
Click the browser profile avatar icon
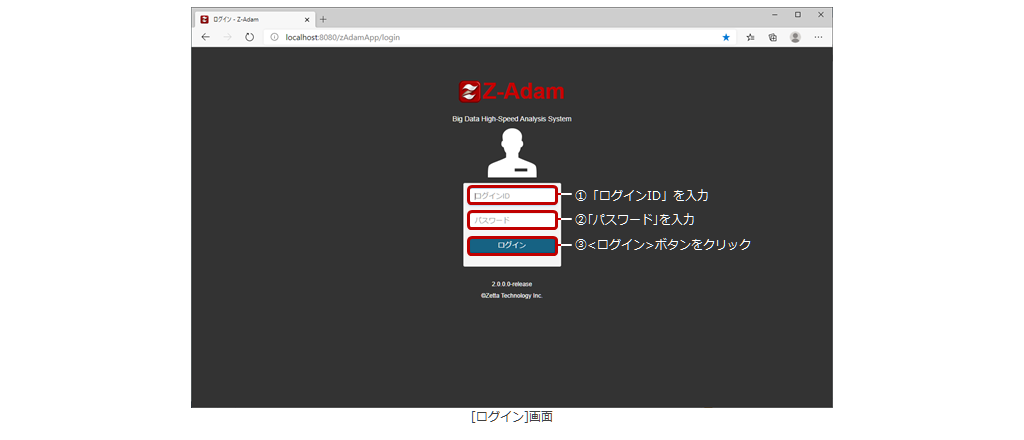(795, 37)
